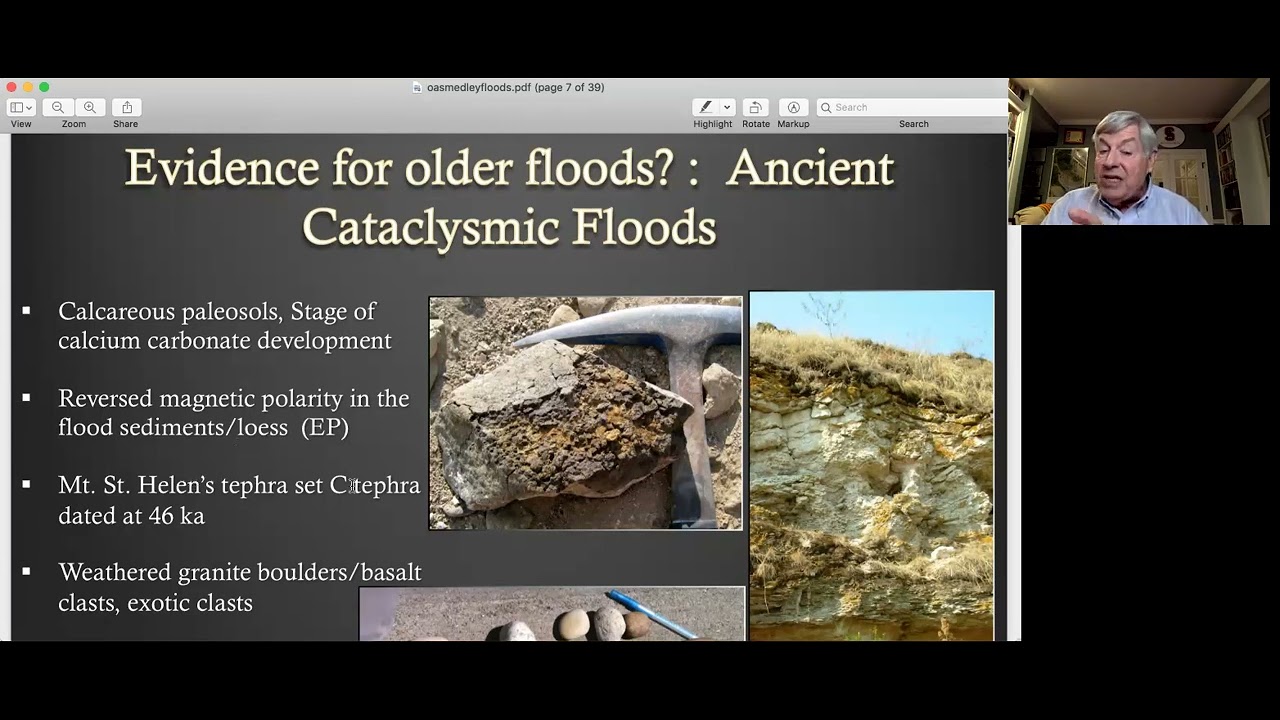Screen dimensions: 1280x720
Task: Click the rounded pebbles photo
Action: pos(552,614)
